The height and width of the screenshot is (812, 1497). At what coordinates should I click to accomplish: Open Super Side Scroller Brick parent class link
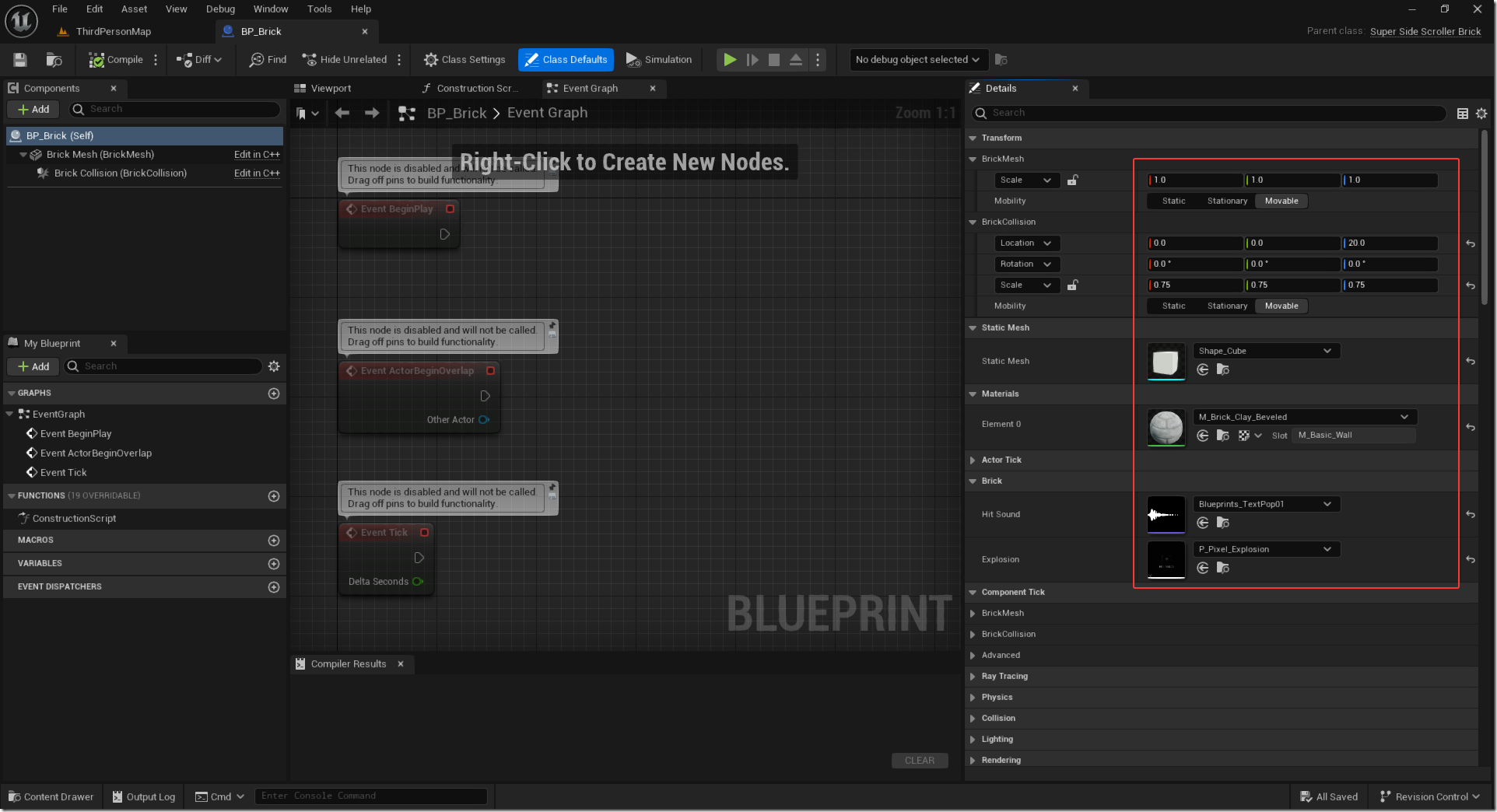point(1425,32)
